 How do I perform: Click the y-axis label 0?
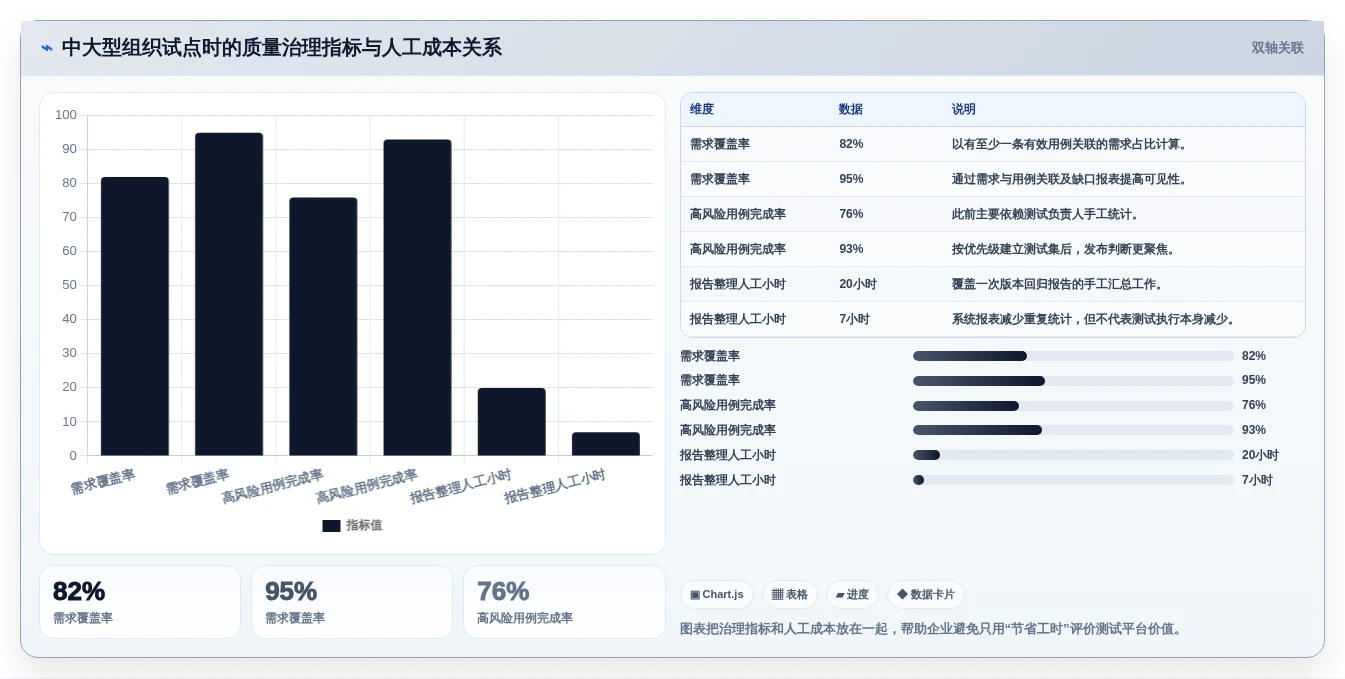pos(73,456)
